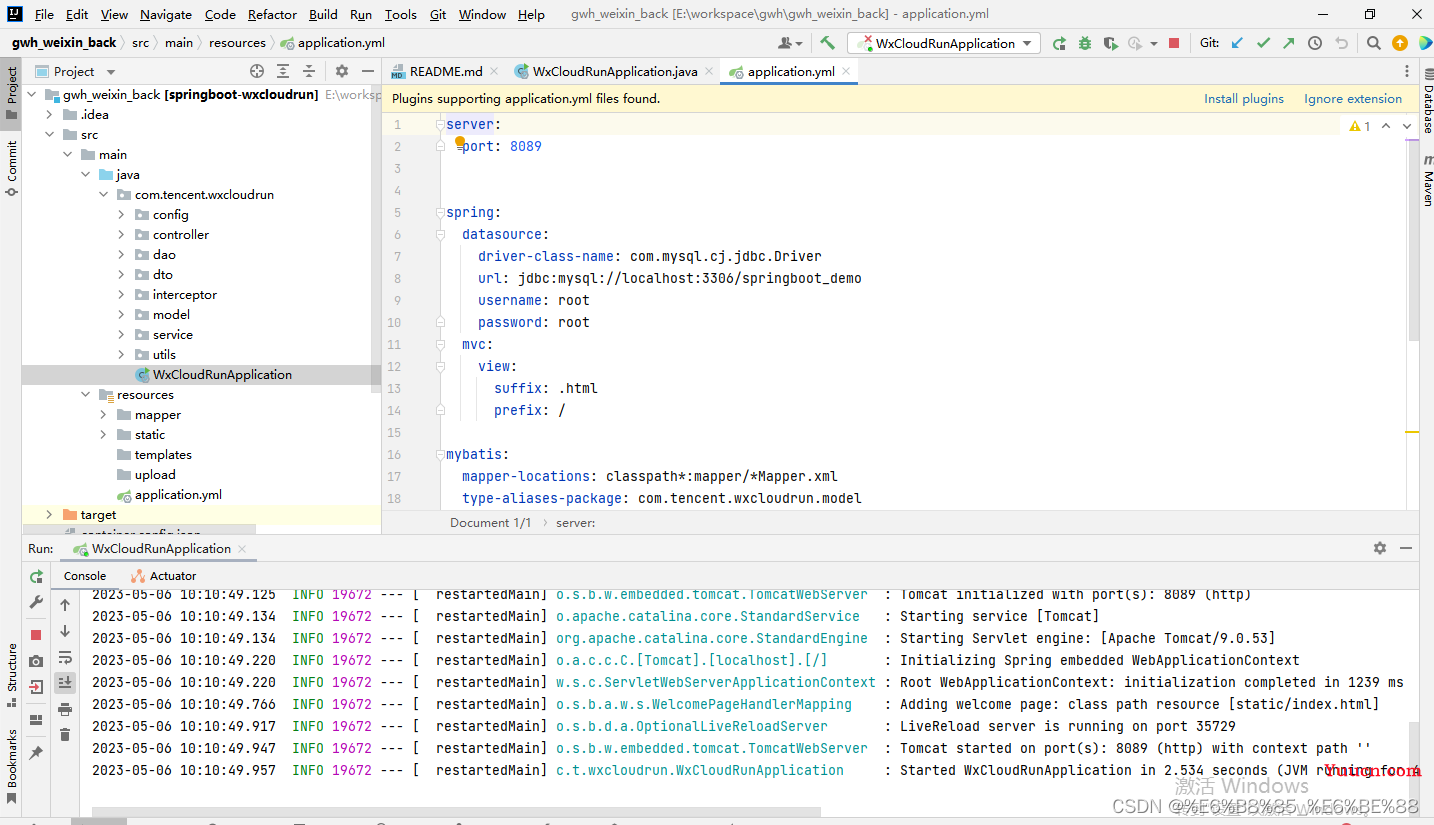The image size is (1434, 825).
Task: Open the Tools menu
Action: (401, 14)
